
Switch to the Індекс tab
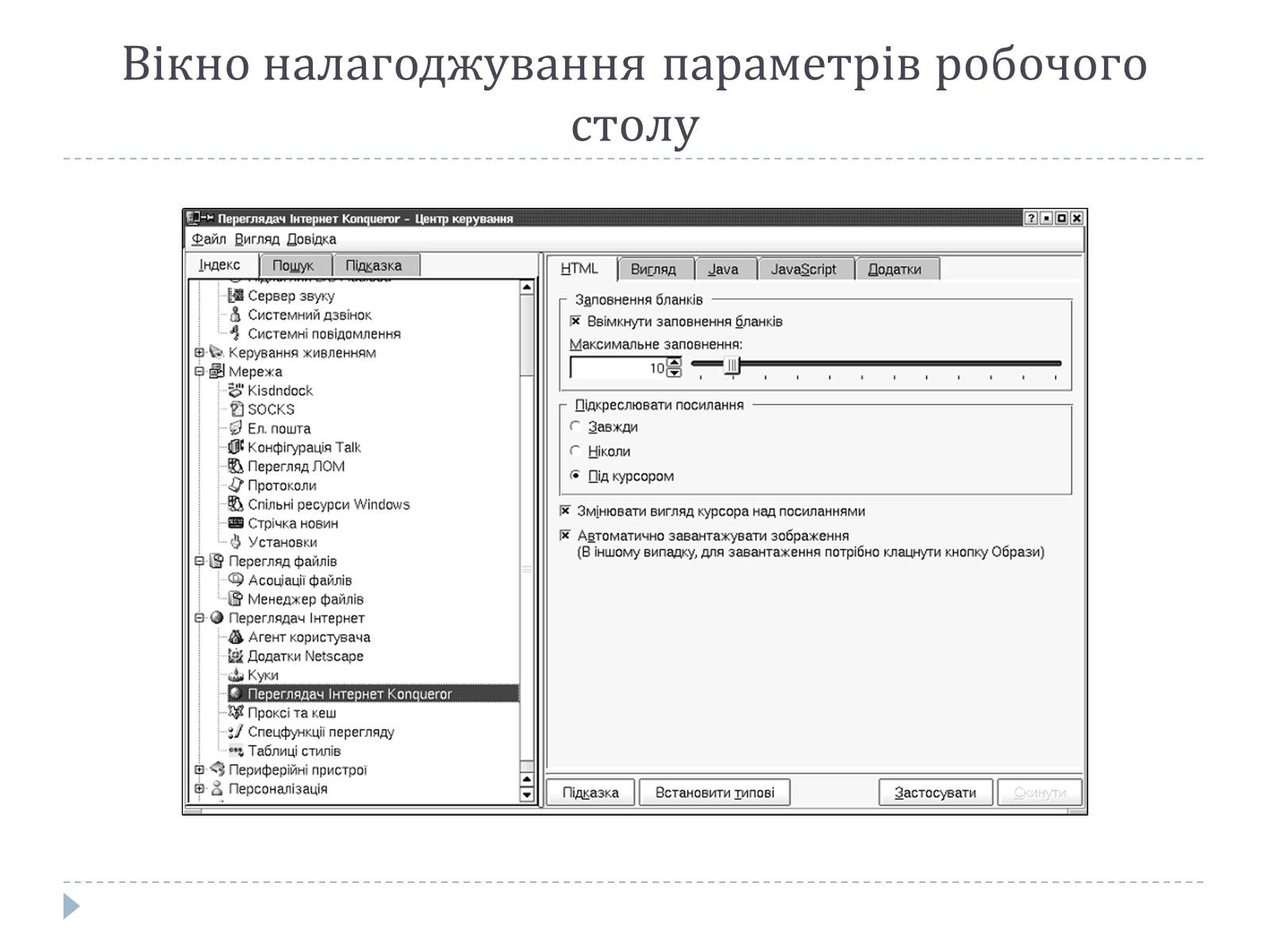coord(220,265)
